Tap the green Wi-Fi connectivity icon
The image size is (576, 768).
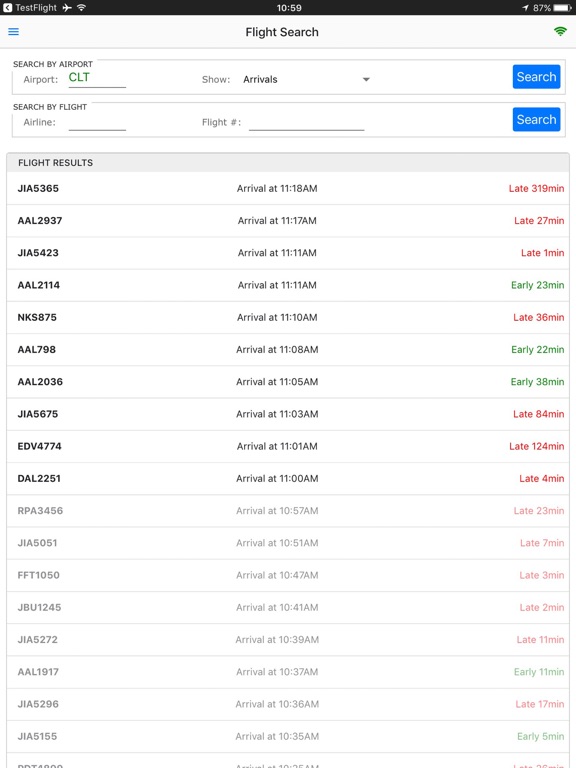560,32
